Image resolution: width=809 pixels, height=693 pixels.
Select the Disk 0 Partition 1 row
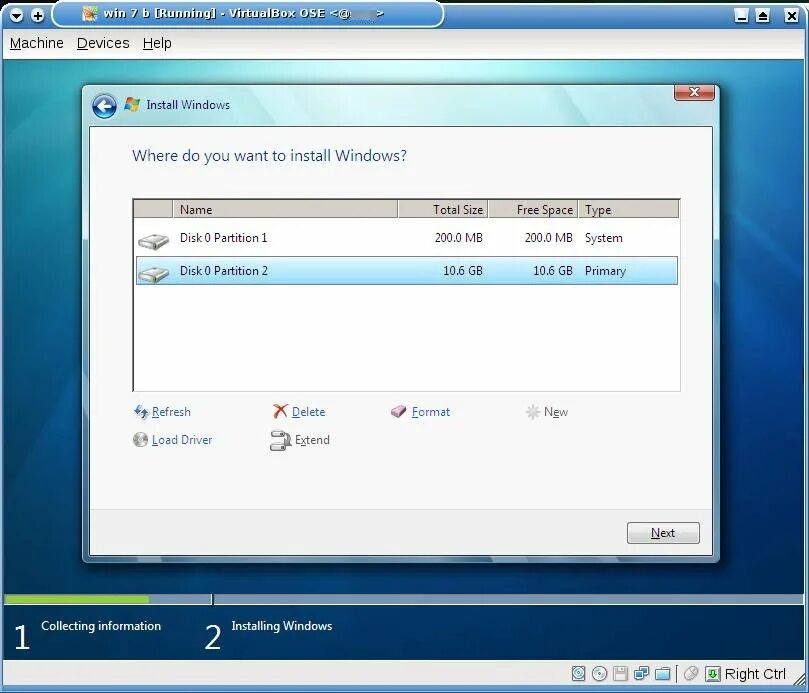click(407, 238)
